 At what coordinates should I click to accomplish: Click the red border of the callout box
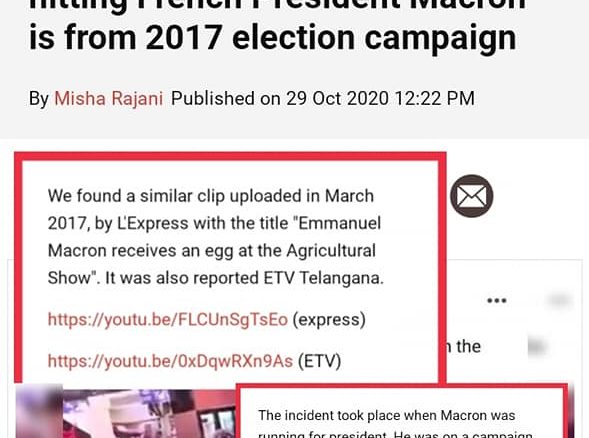(230, 156)
